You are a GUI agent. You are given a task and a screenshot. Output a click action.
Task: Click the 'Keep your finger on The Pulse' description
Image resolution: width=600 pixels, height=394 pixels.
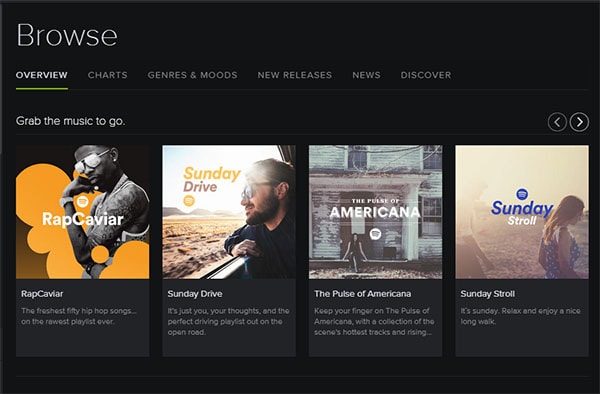point(374,321)
